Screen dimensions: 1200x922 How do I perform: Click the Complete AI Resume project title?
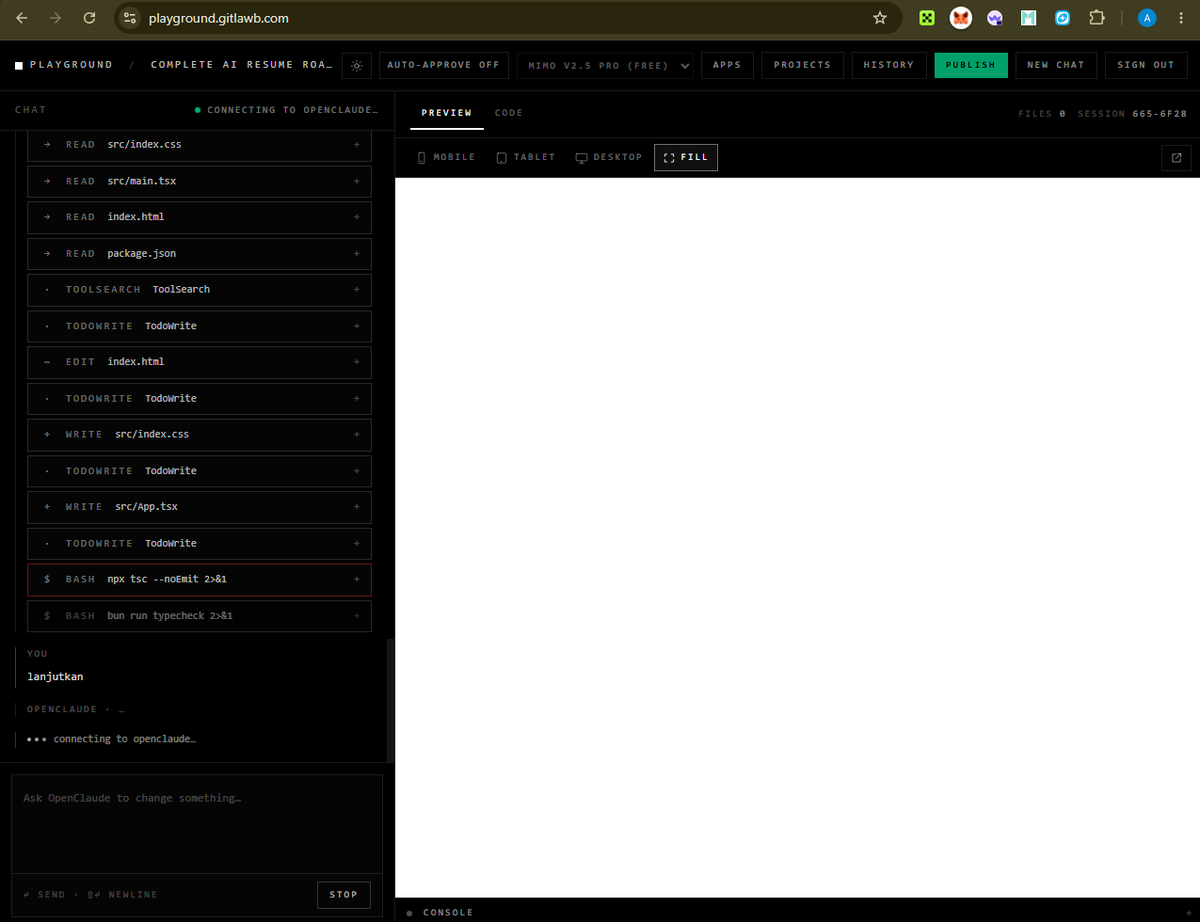click(x=241, y=65)
